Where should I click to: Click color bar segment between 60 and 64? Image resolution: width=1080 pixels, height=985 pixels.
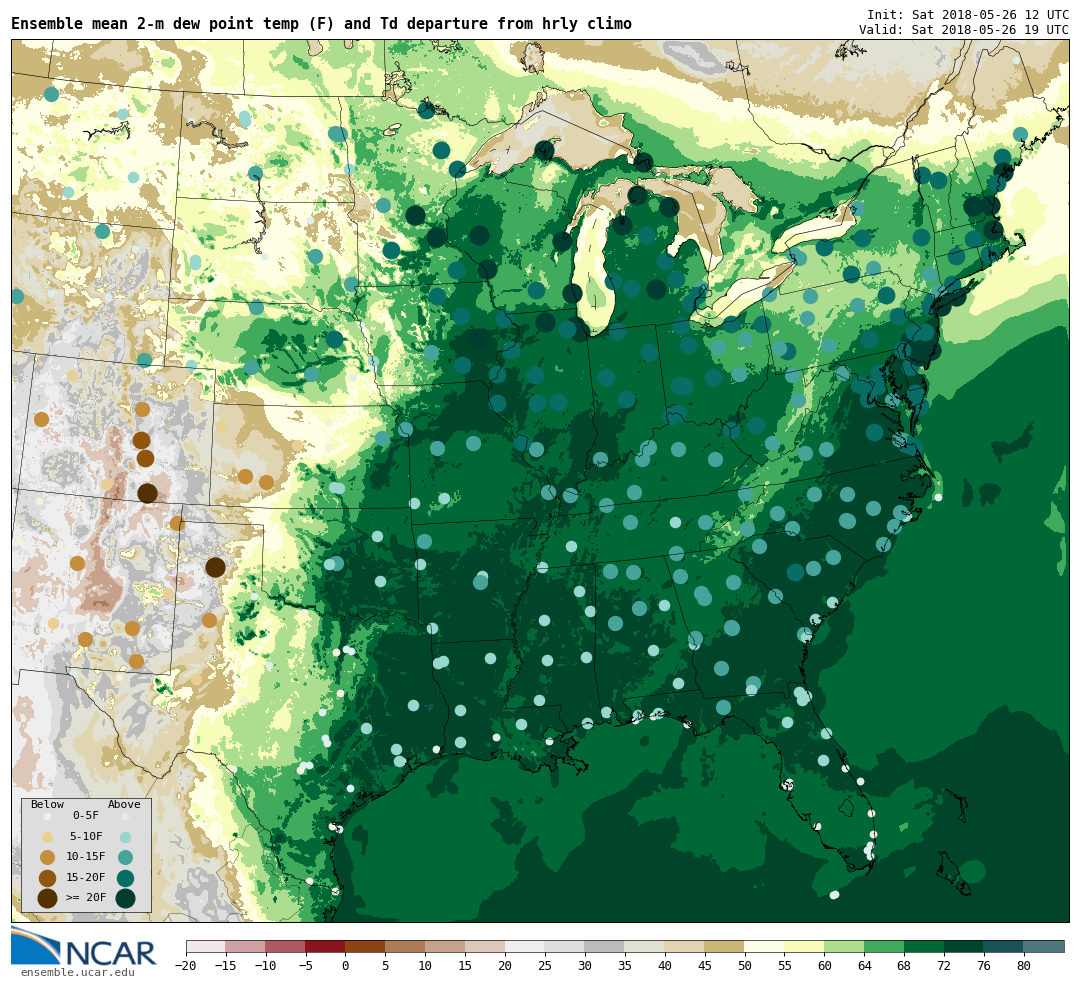pyautogui.click(x=845, y=946)
